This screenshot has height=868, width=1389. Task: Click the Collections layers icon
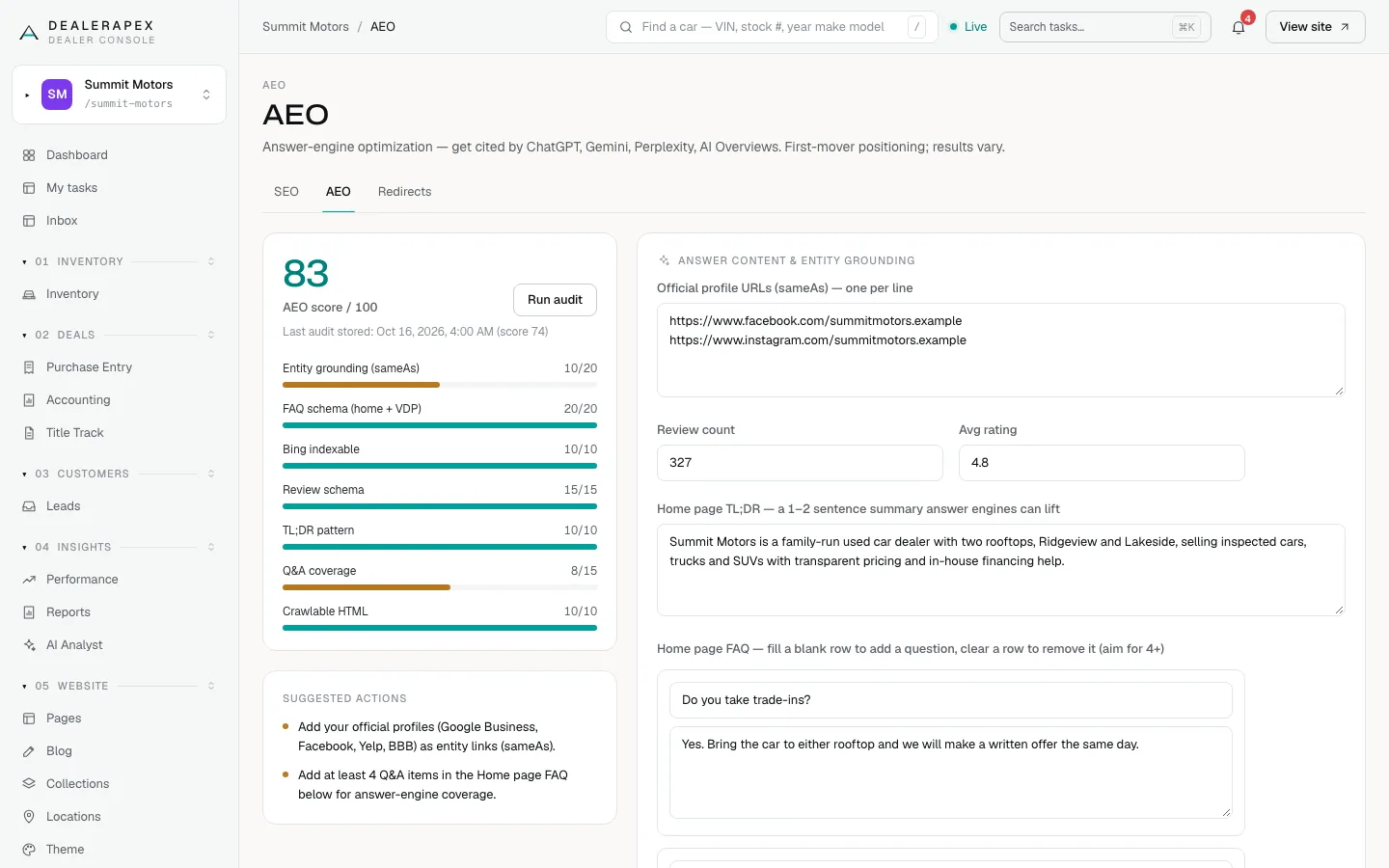click(x=29, y=784)
